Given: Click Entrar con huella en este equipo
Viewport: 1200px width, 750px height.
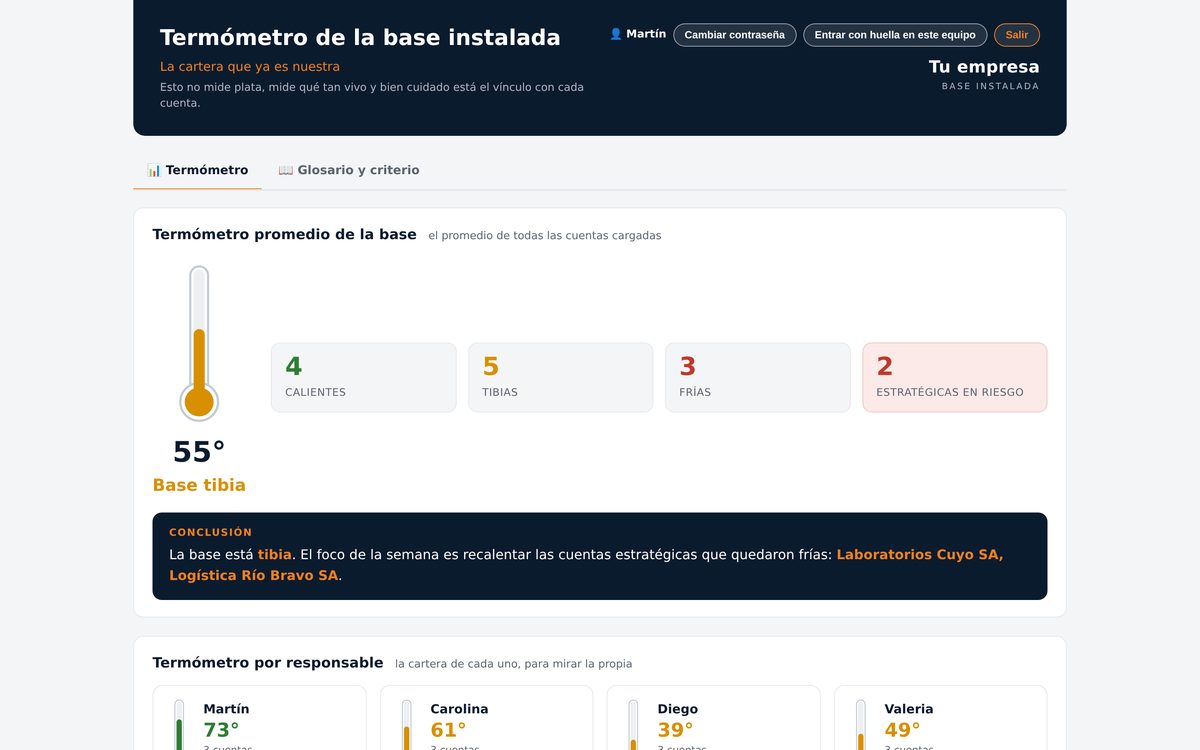Looking at the screenshot, I should [895, 35].
